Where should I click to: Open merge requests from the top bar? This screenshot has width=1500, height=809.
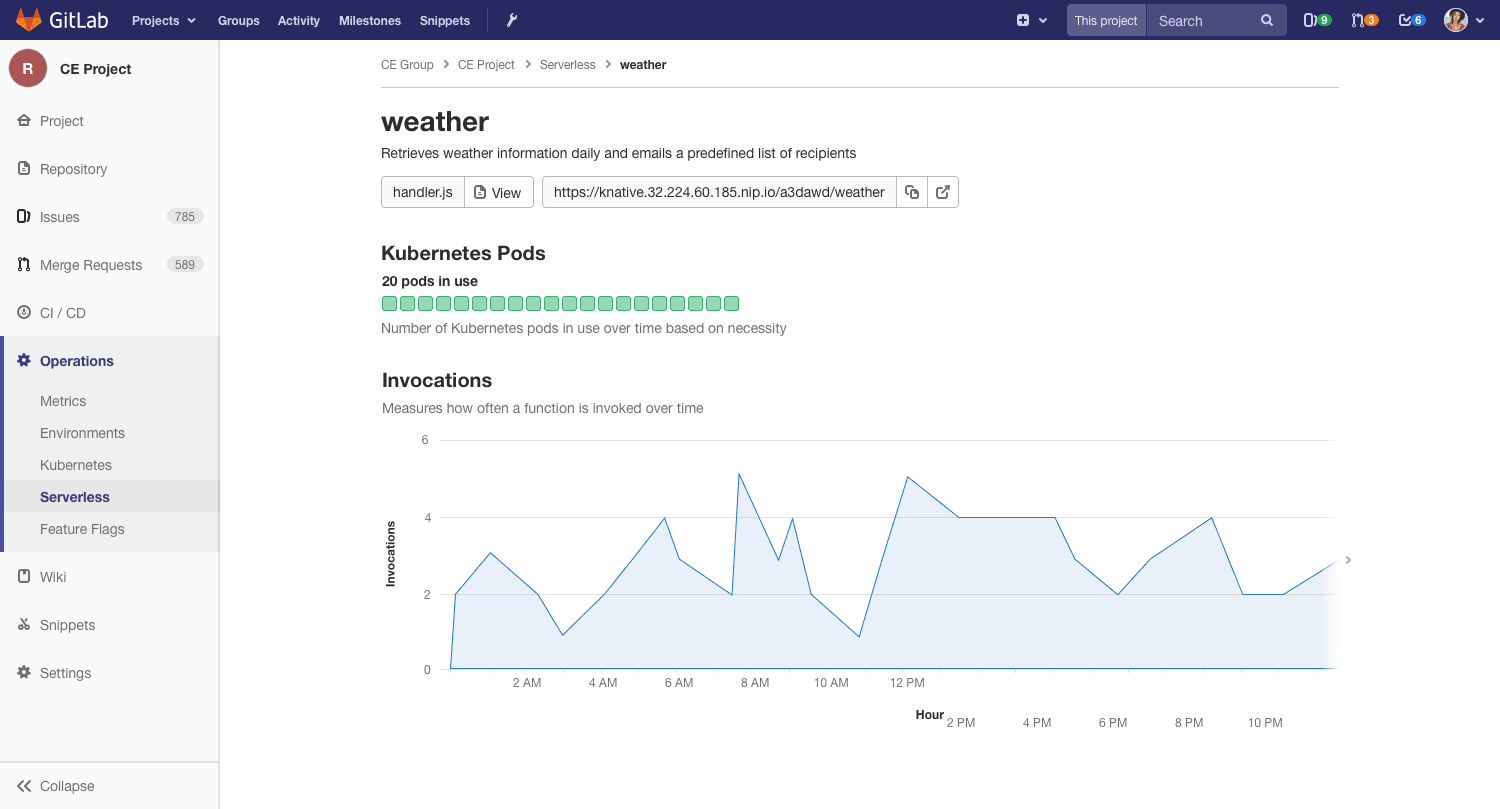(1362, 20)
